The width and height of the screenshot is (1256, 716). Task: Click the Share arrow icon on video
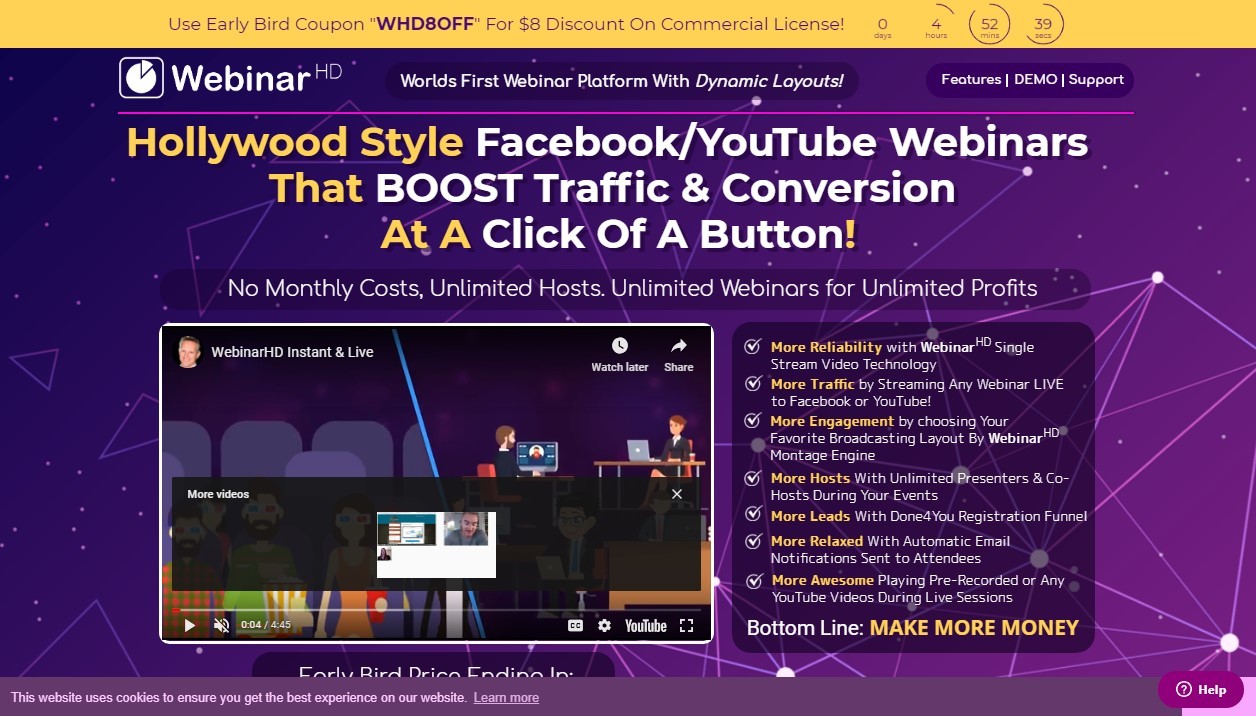click(678, 346)
